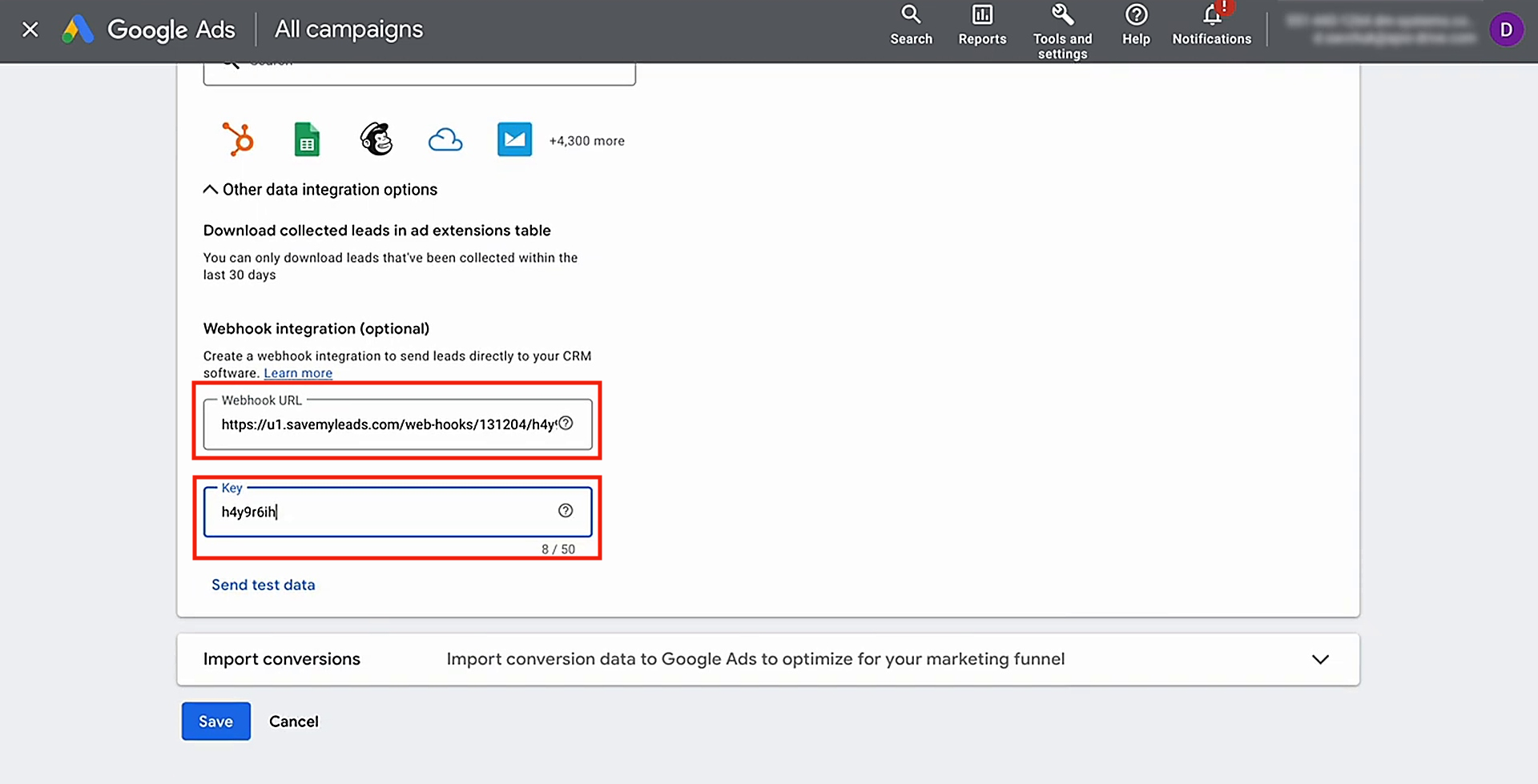Show the +4,300 more integrations
The image size is (1538, 784).
click(586, 141)
